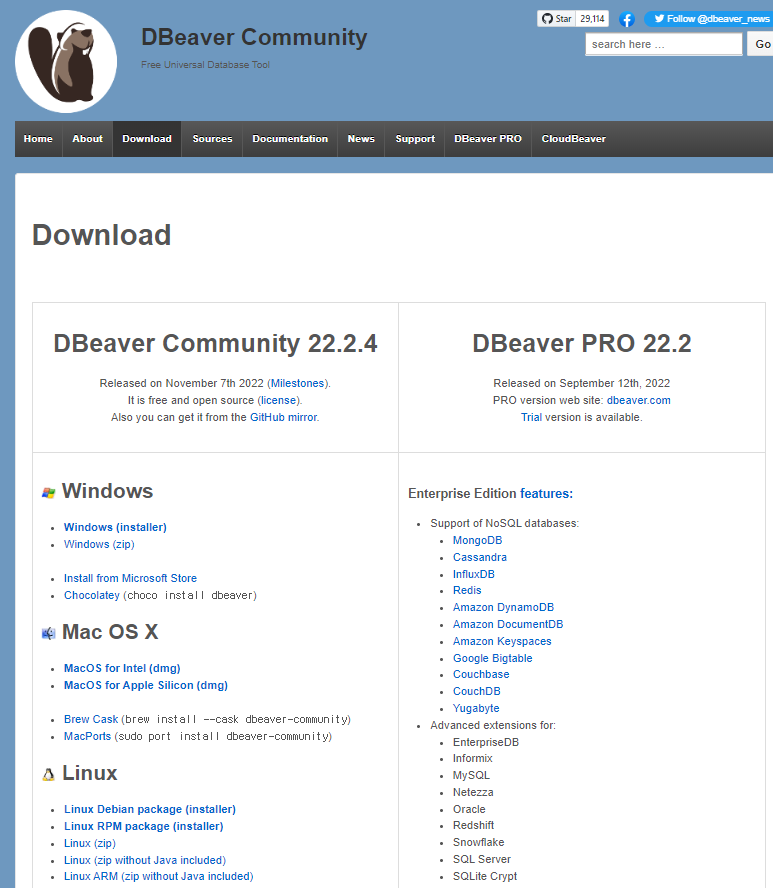This screenshot has height=888, width=773.
Task: Download Linux ARM (zip without Java included)
Action: click(x=159, y=876)
